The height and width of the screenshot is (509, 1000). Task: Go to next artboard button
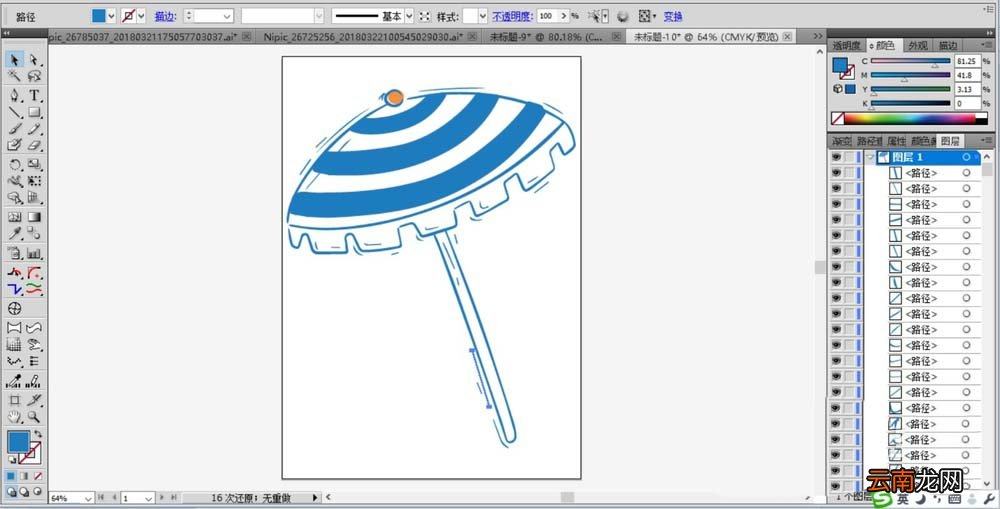(162, 497)
